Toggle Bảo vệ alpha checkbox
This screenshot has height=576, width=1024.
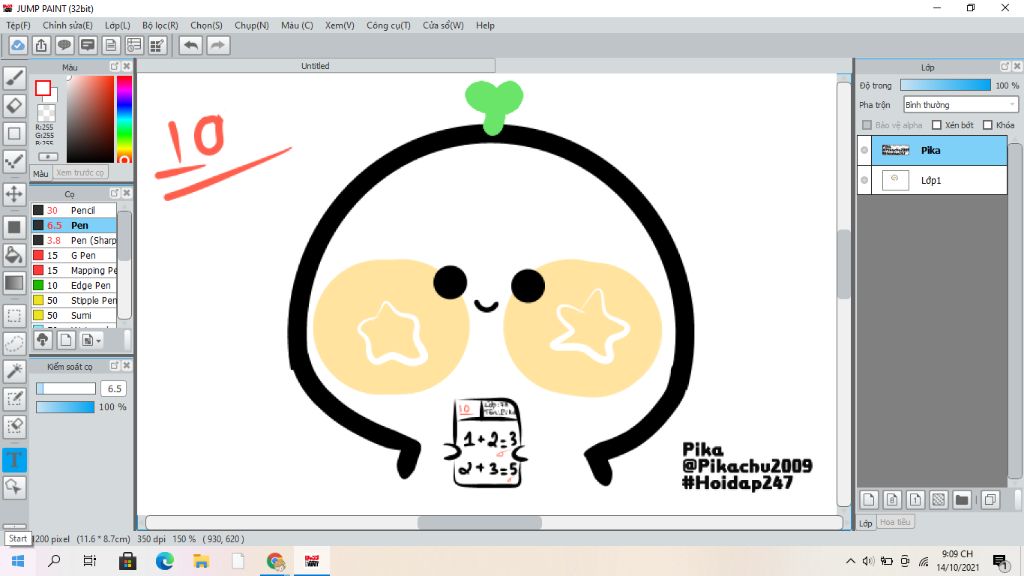click(x=867, y=125)
